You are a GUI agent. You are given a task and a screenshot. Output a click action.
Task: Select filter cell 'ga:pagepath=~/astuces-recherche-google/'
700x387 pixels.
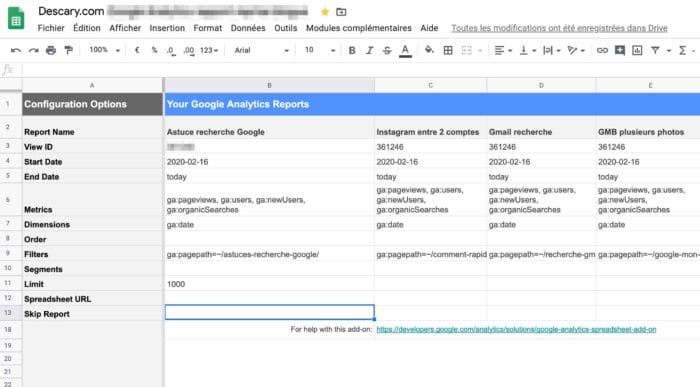coord(270,254)
